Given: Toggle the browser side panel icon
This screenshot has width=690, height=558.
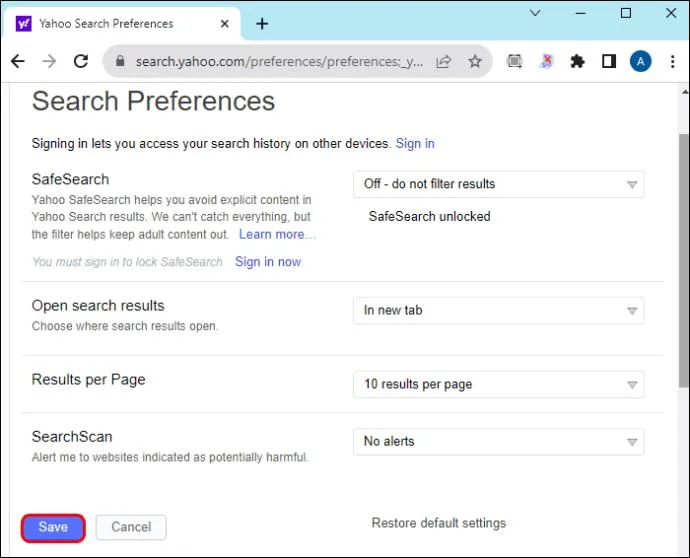Looking at the screenshot, I should [609, 61].
